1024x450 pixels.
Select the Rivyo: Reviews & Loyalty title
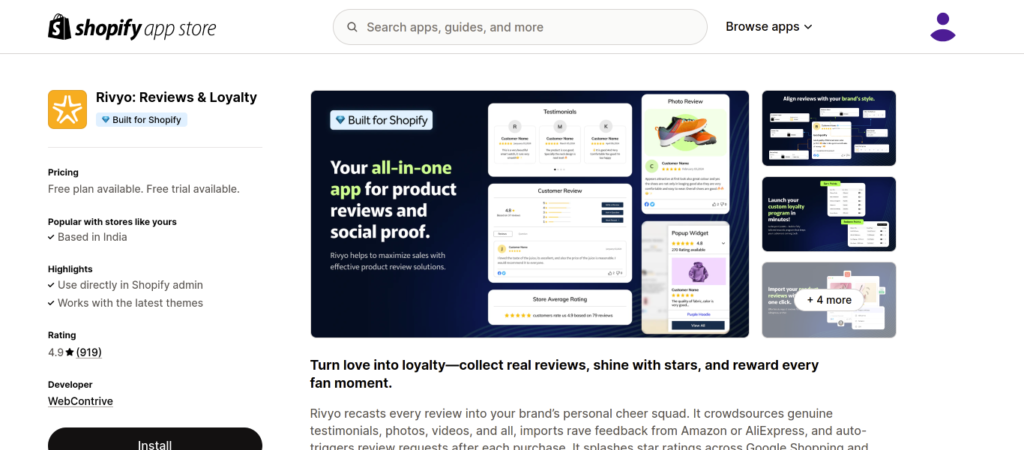coord(176,97)
